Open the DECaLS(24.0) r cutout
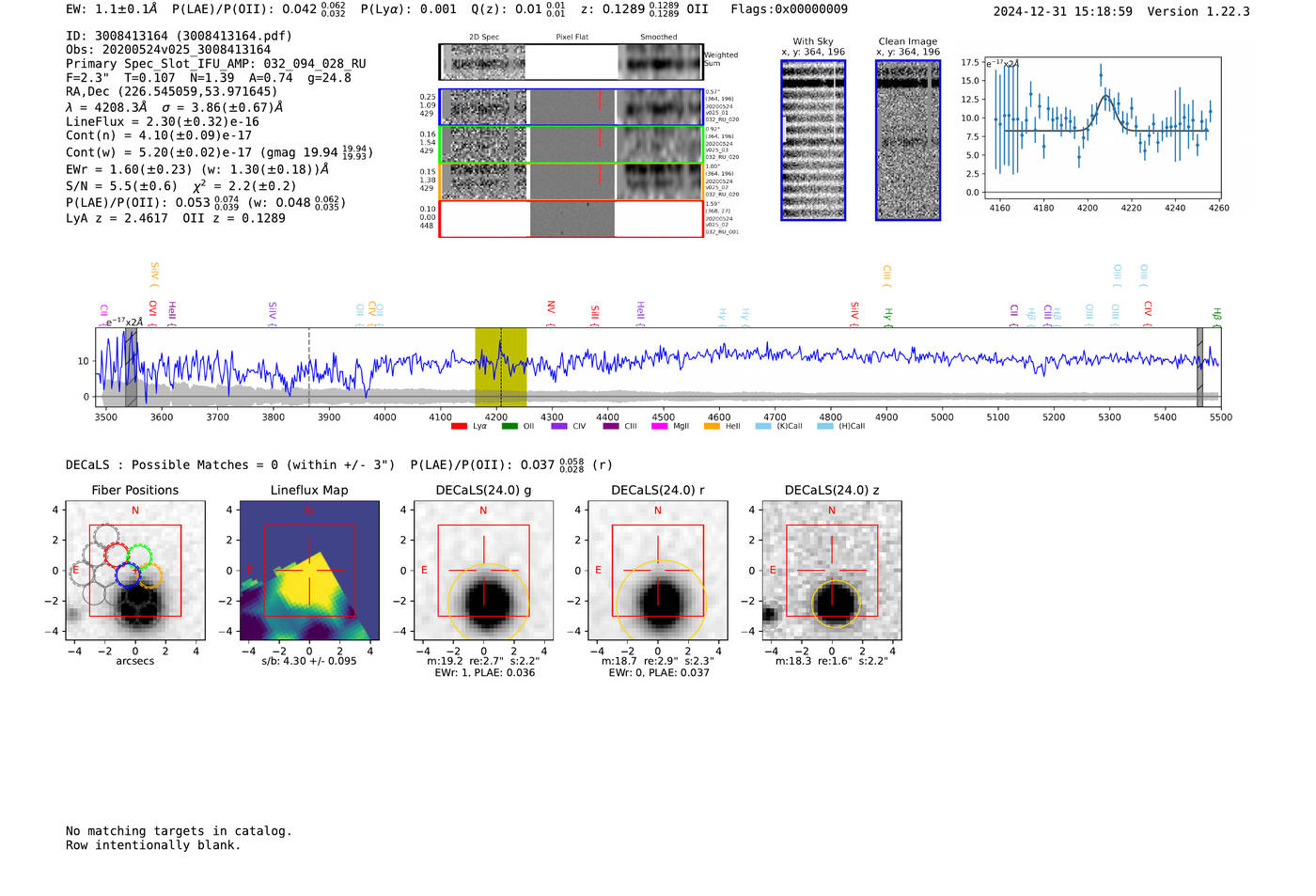The image size is (1316, 896). 657,570
